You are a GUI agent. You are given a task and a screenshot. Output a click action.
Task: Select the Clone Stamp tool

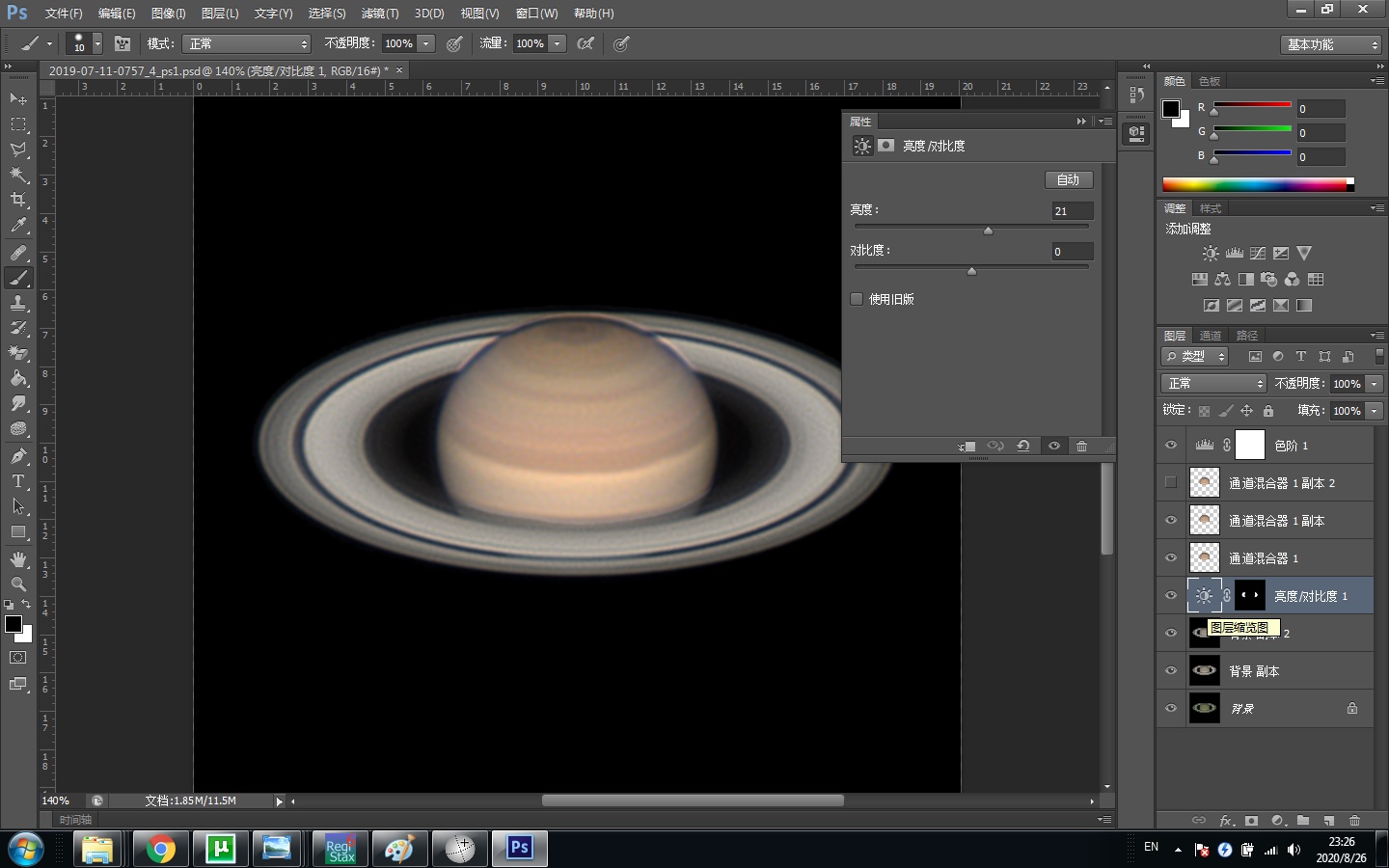coord(18,303)
